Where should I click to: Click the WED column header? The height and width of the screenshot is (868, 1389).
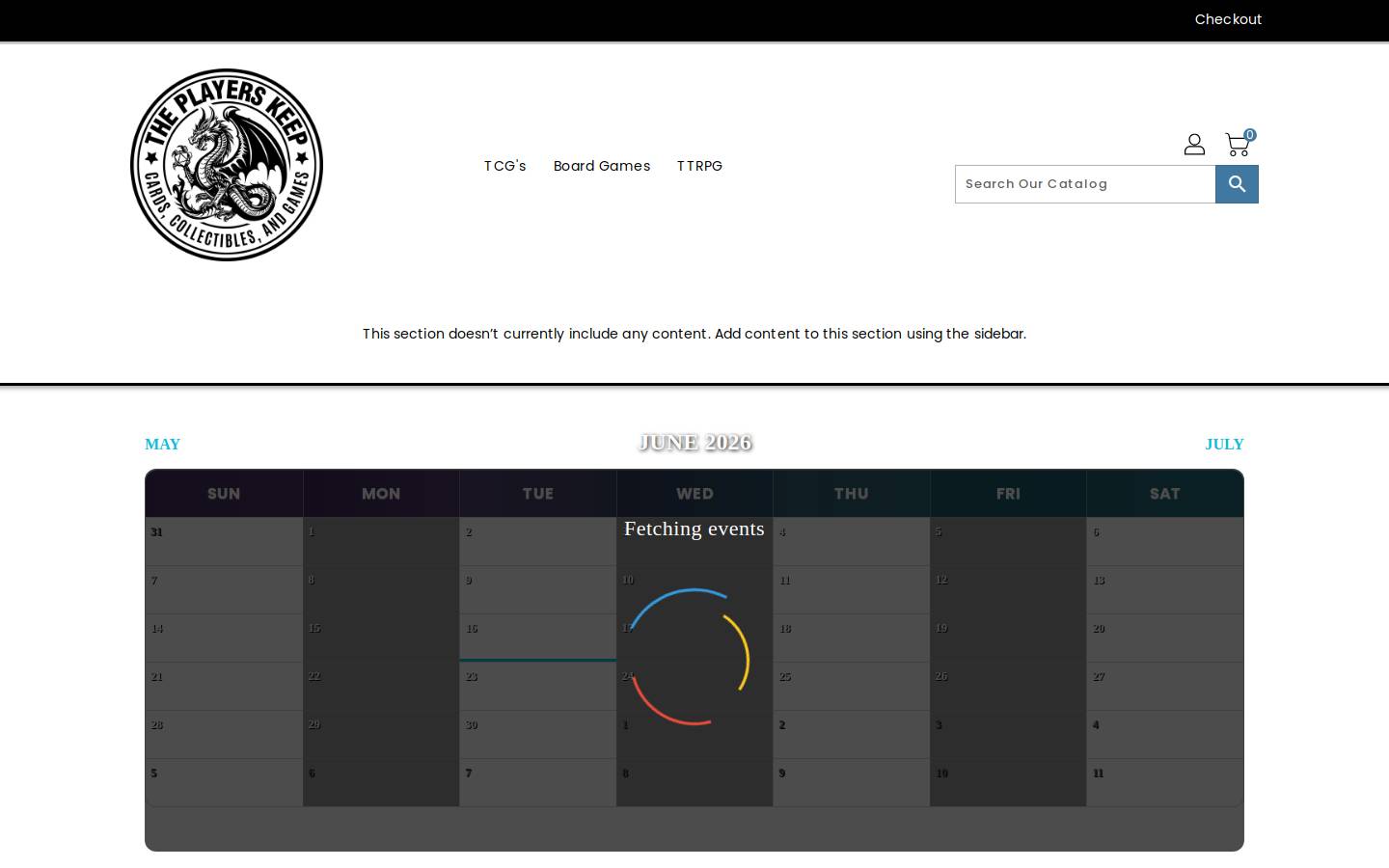(x=694, y=494)
